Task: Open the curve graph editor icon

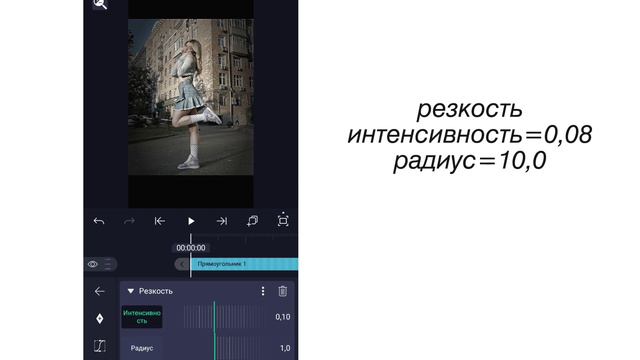Action: (100, 346)
